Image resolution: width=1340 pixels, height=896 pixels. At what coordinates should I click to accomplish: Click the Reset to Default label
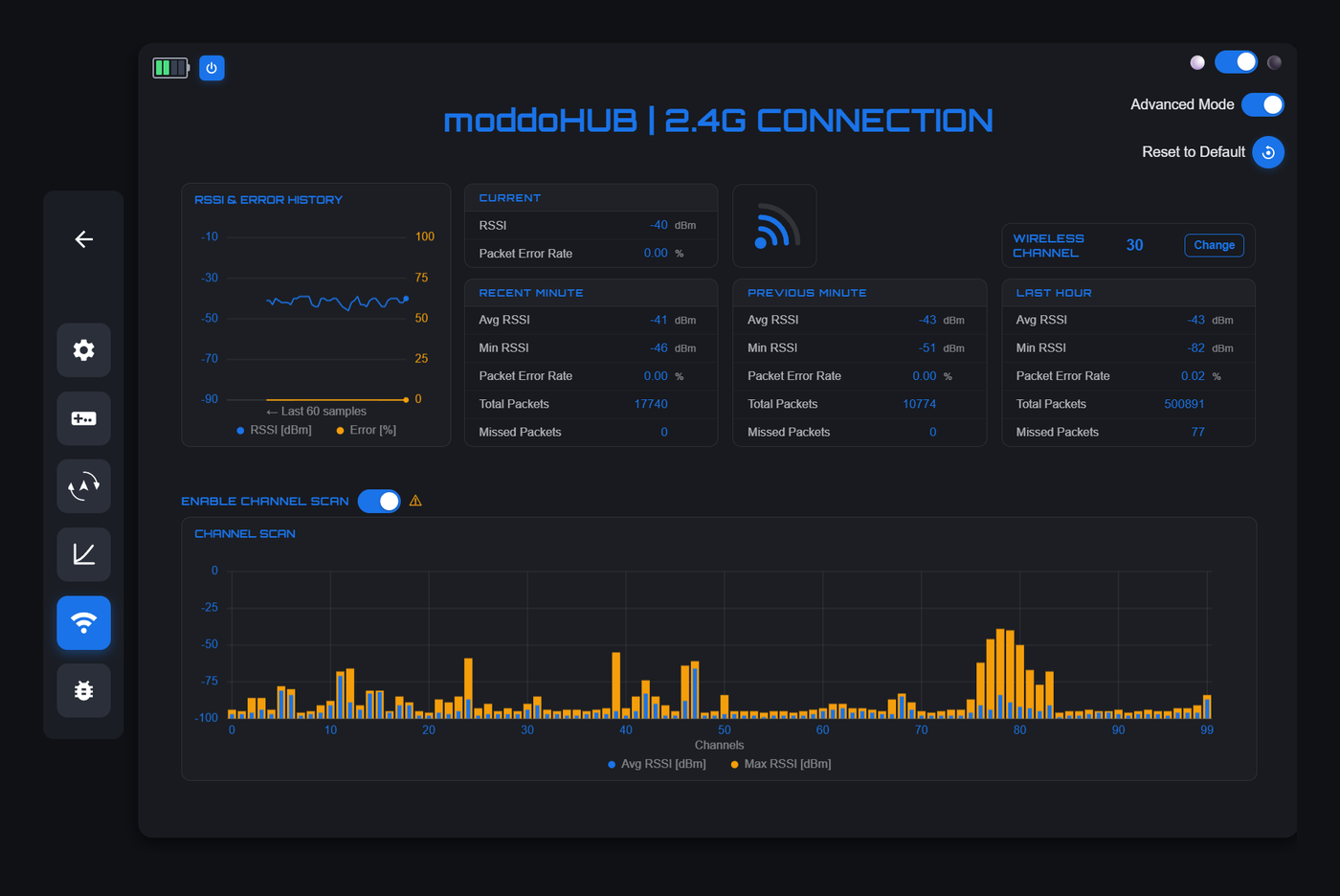(1194, 152)
